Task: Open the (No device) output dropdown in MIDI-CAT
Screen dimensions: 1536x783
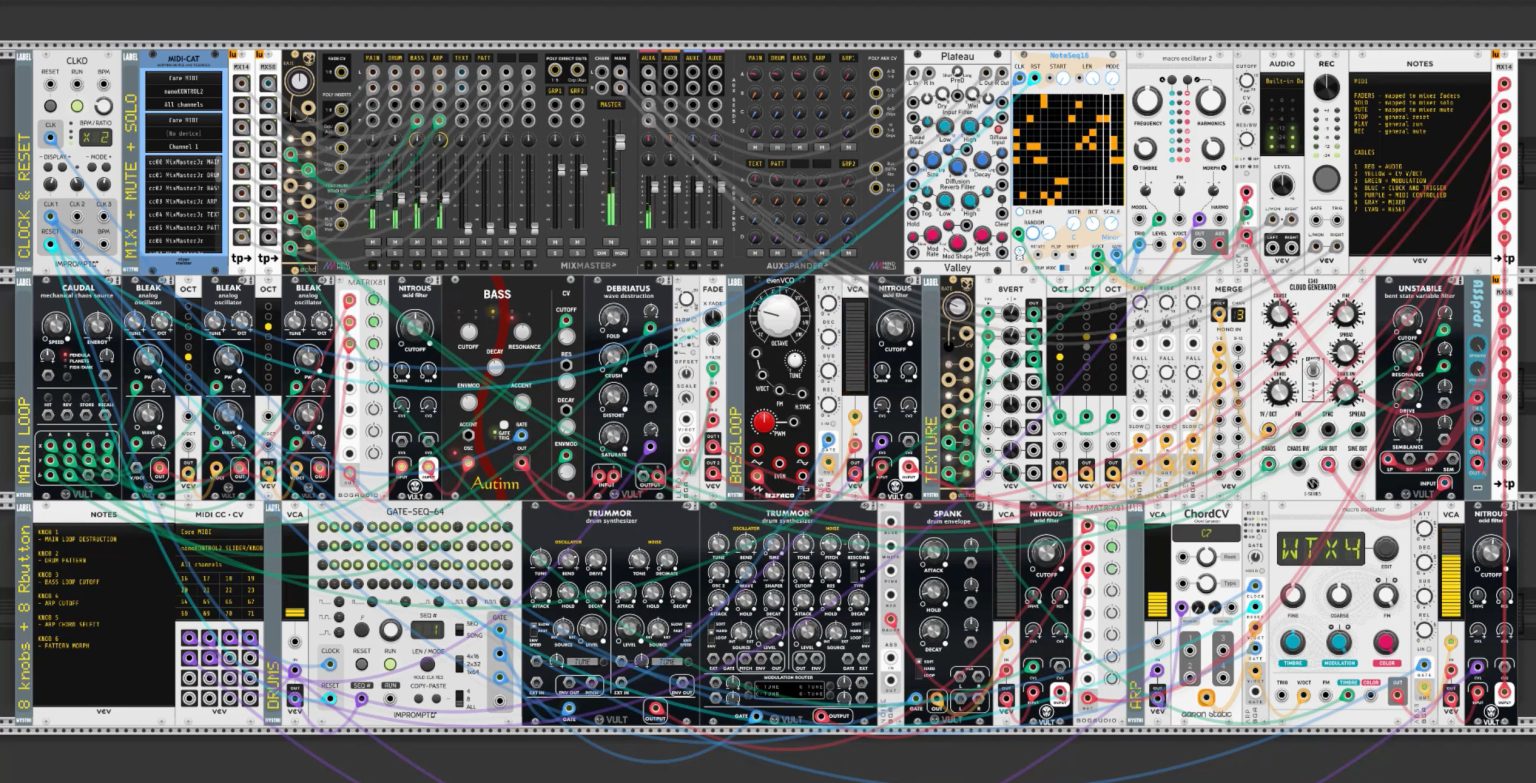Action: [x=182, y=133]
